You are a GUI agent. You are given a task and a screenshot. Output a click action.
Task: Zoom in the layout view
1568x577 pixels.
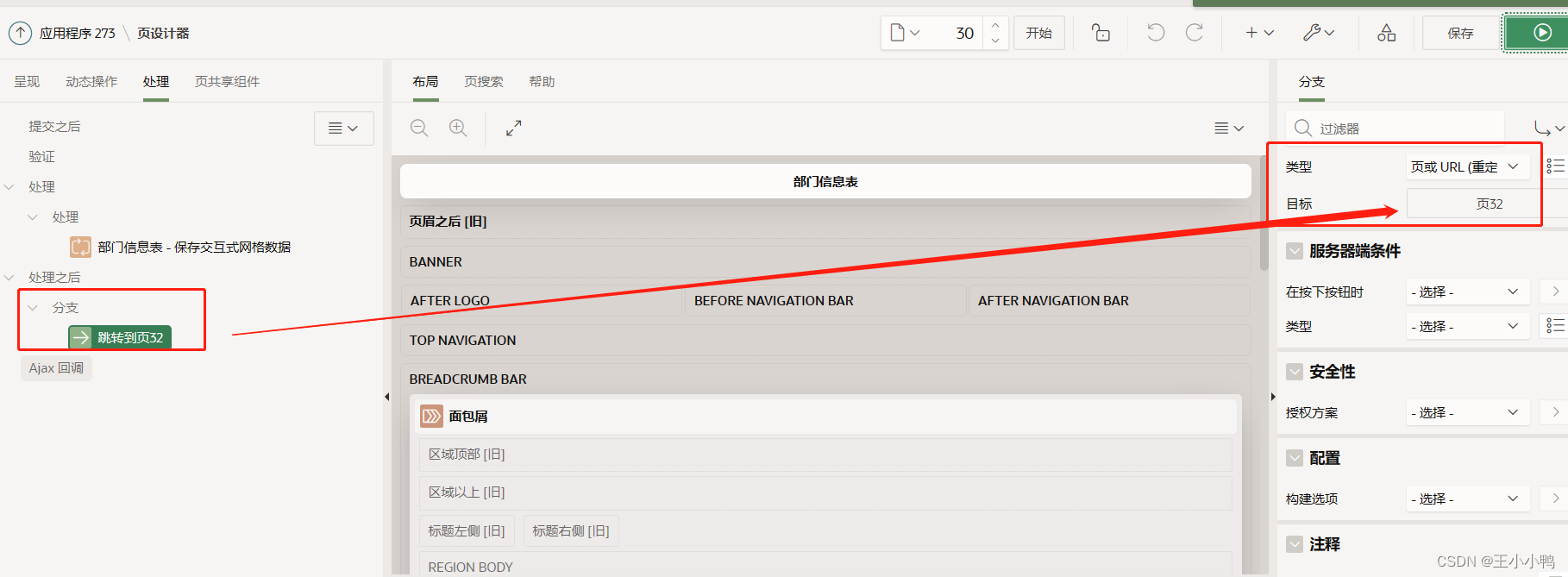[x=458, y=129]
